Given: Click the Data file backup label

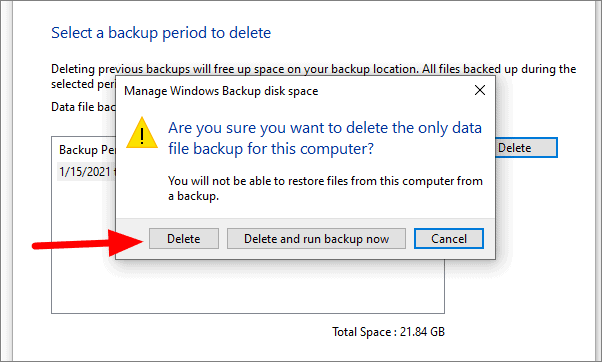Looking at the screenshot, I should point(83,107).
